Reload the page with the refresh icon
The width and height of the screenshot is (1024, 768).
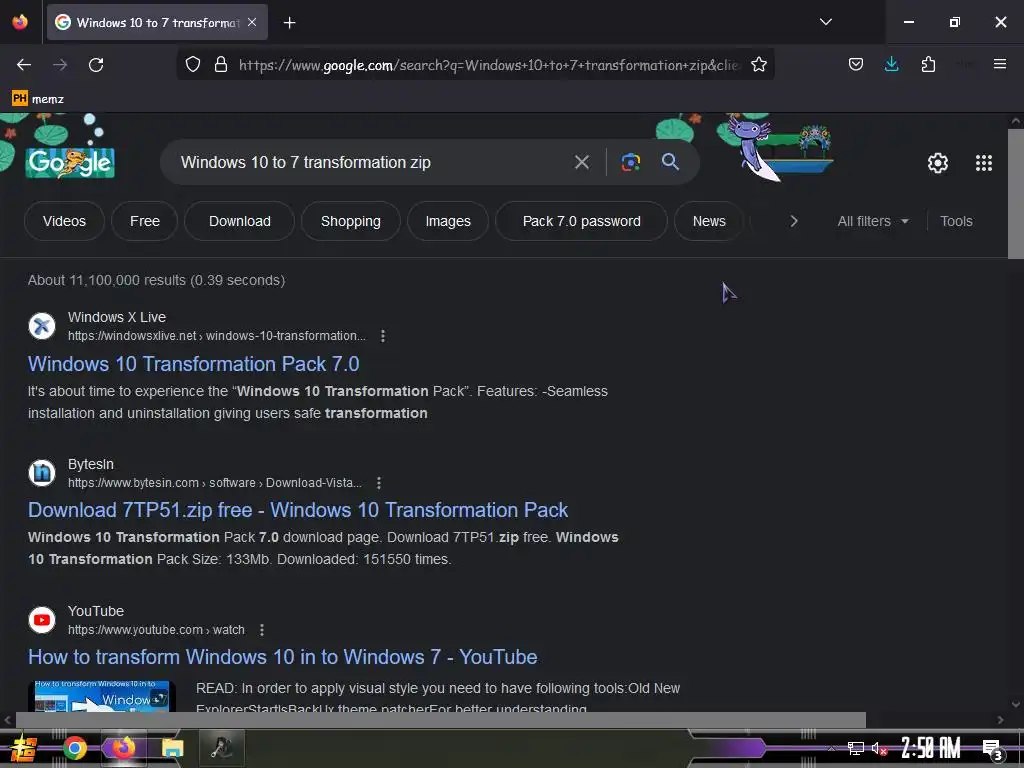point(96,65)
